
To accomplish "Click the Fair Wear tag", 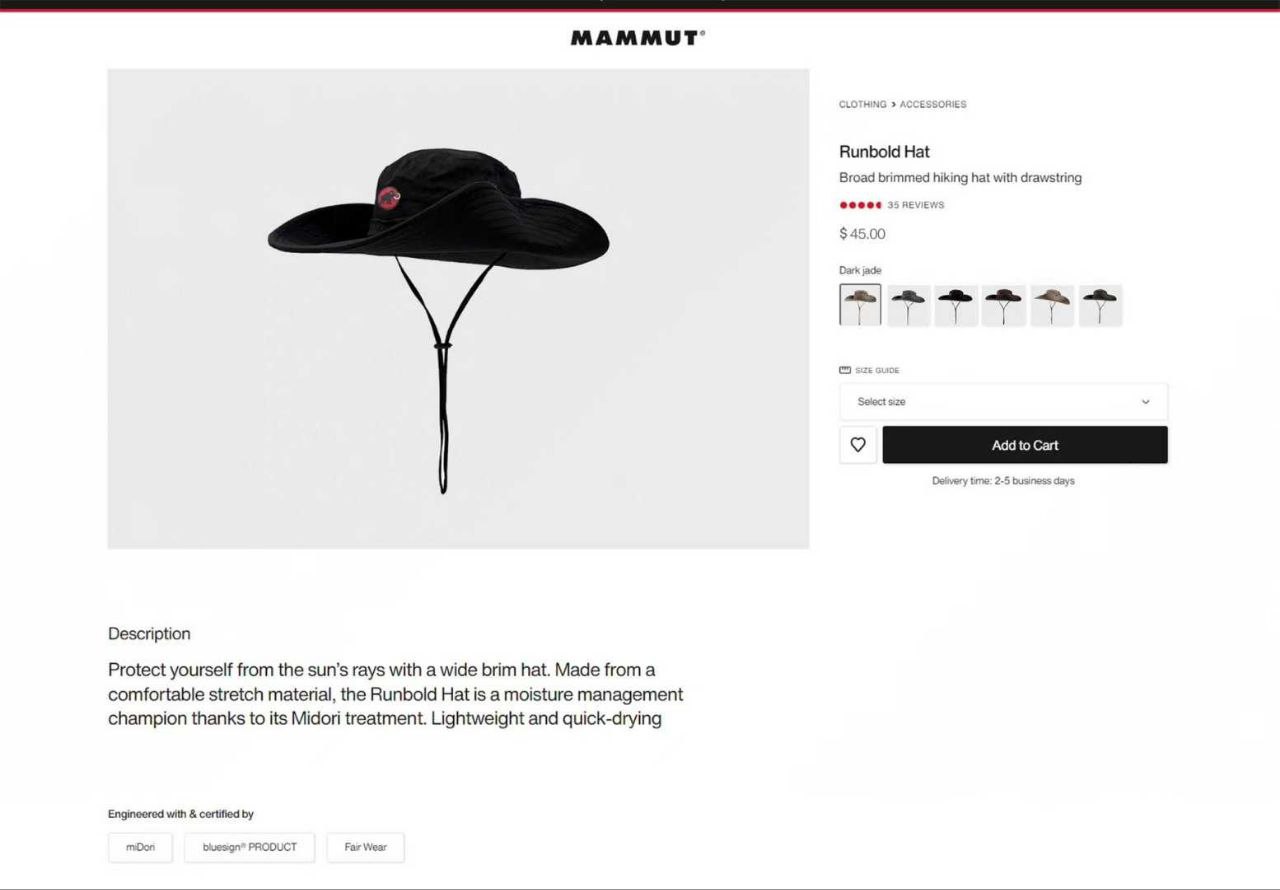I will [x=366, y=847].
